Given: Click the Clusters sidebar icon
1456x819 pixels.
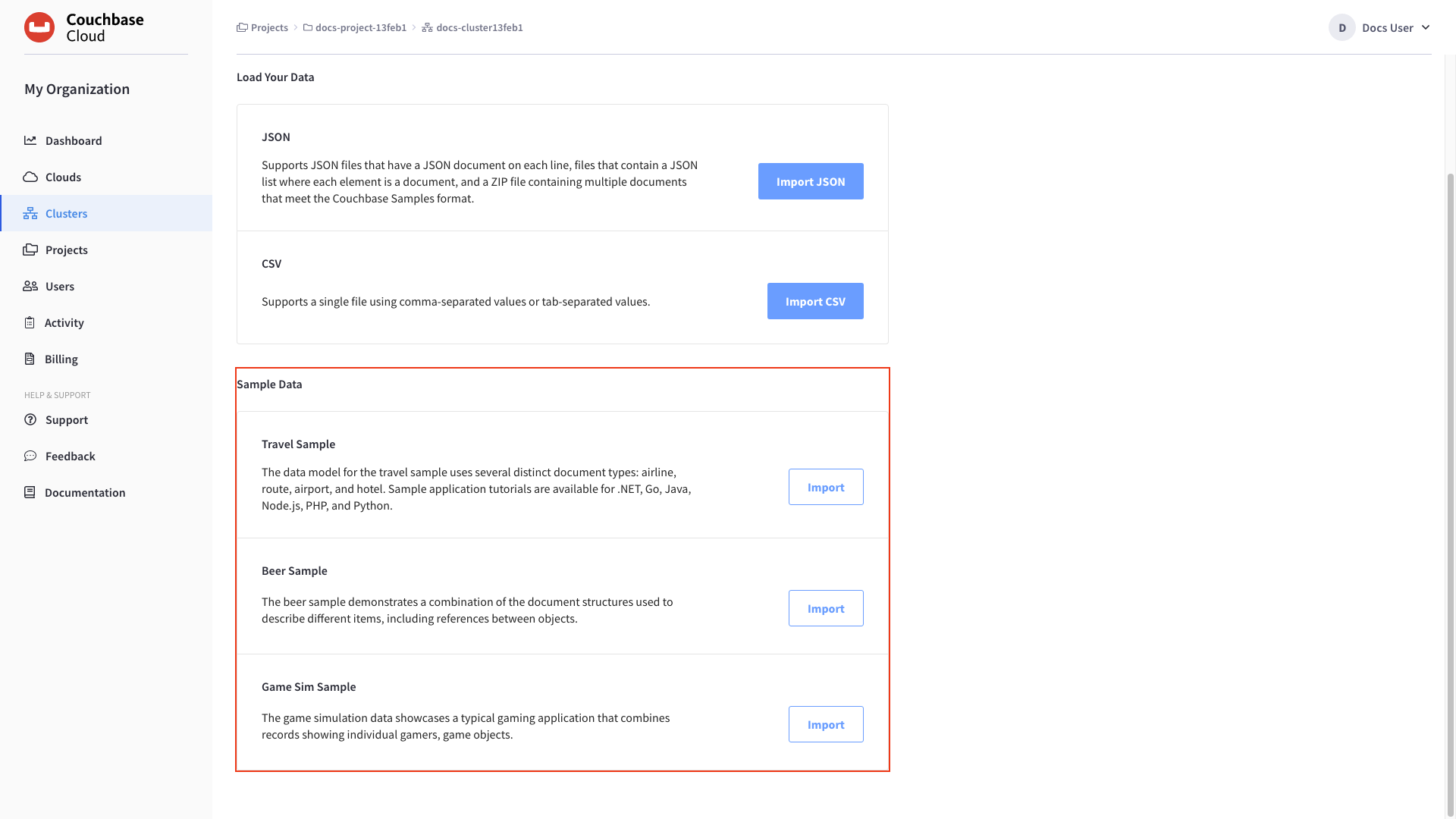Looking at the screenshot, I should point(30,213).
